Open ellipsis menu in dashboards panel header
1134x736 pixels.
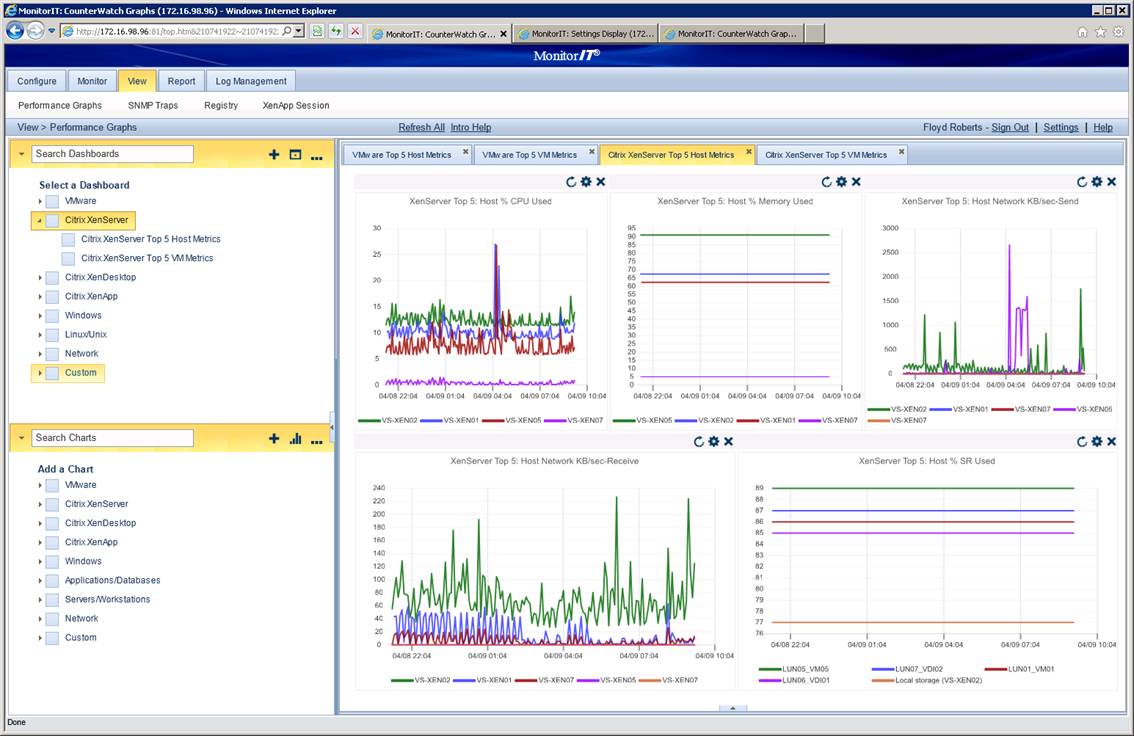317,155
